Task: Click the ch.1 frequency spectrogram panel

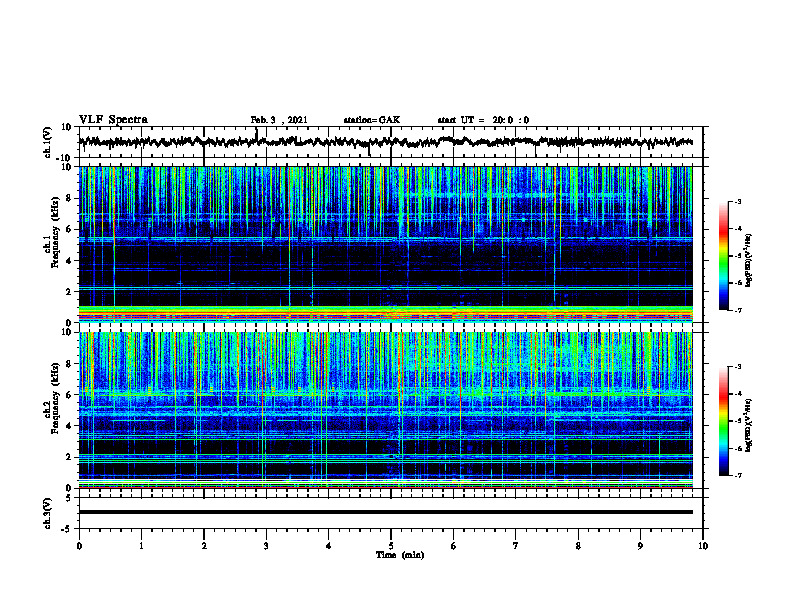Action: coord(385,244)
